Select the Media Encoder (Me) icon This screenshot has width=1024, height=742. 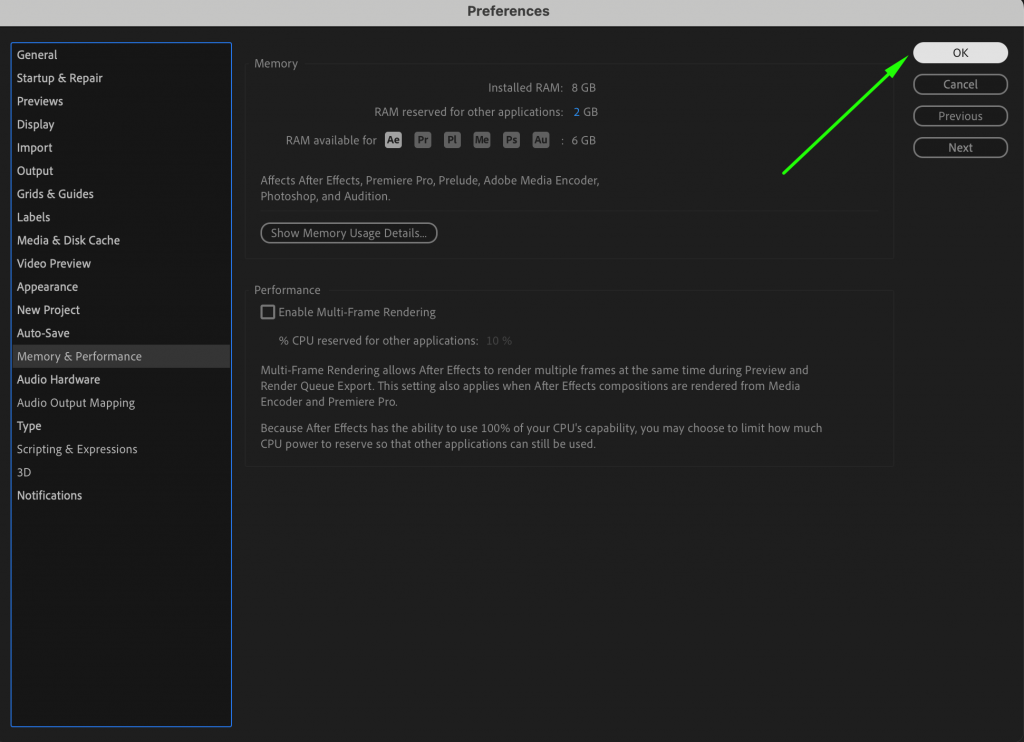click(x=481, y=140)
